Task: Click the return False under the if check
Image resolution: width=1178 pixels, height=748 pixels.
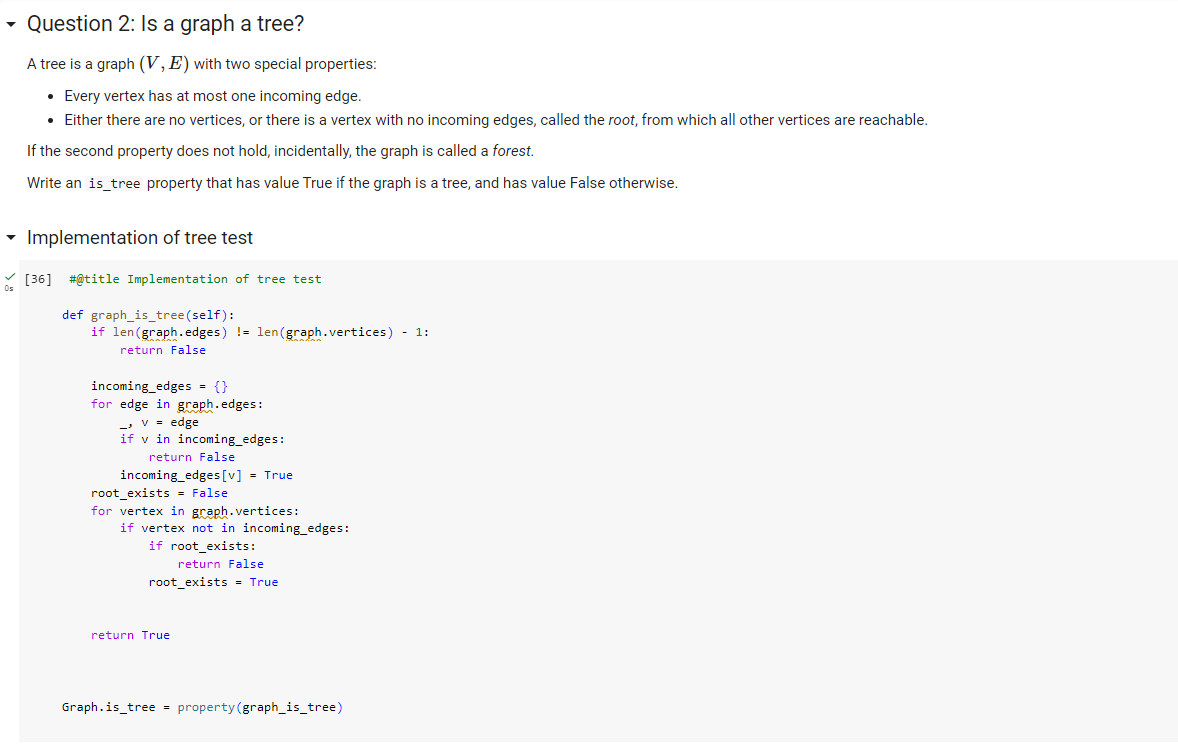Action: coord(193,456)
